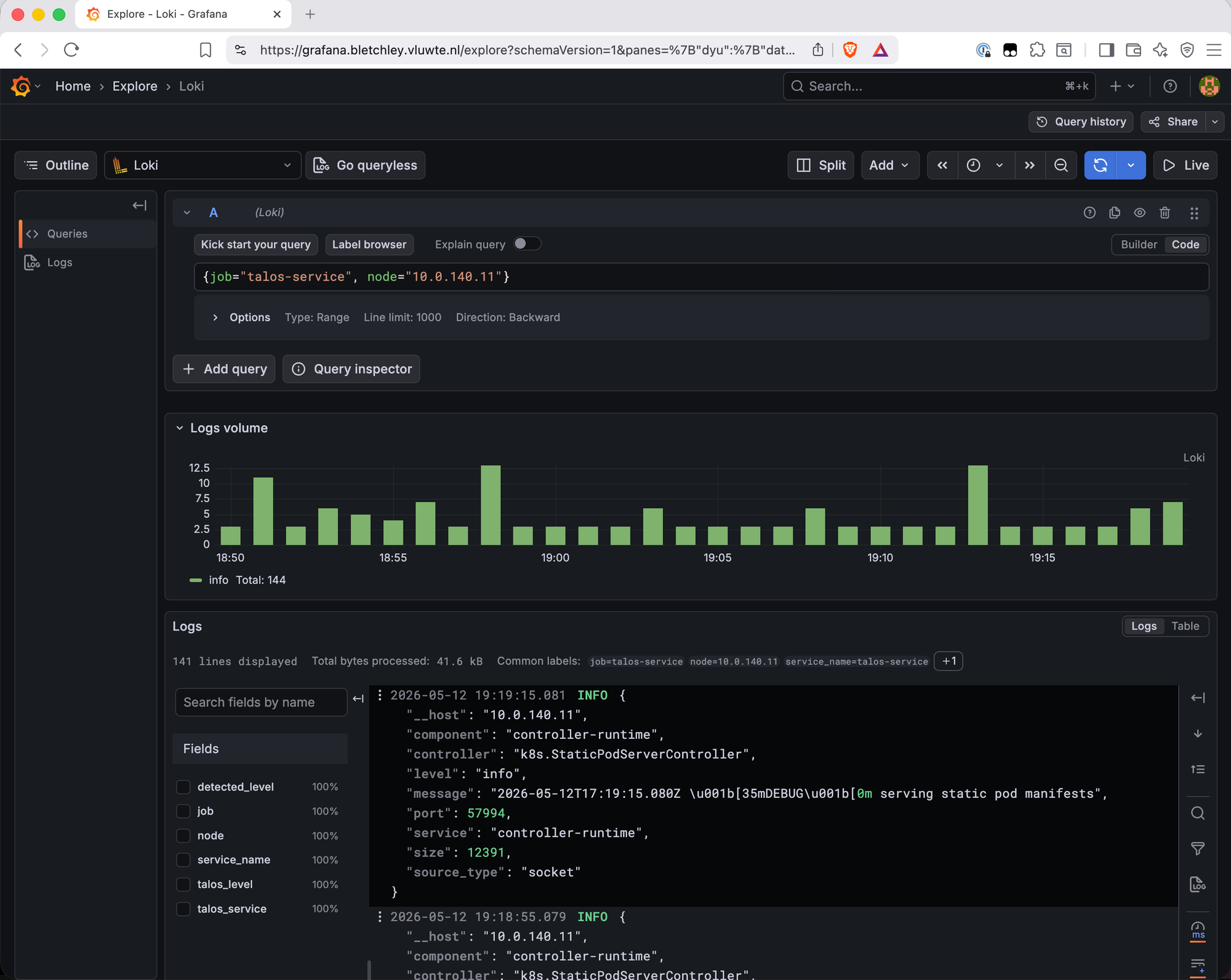
Task: Collapse query row A
Action: 186,213
